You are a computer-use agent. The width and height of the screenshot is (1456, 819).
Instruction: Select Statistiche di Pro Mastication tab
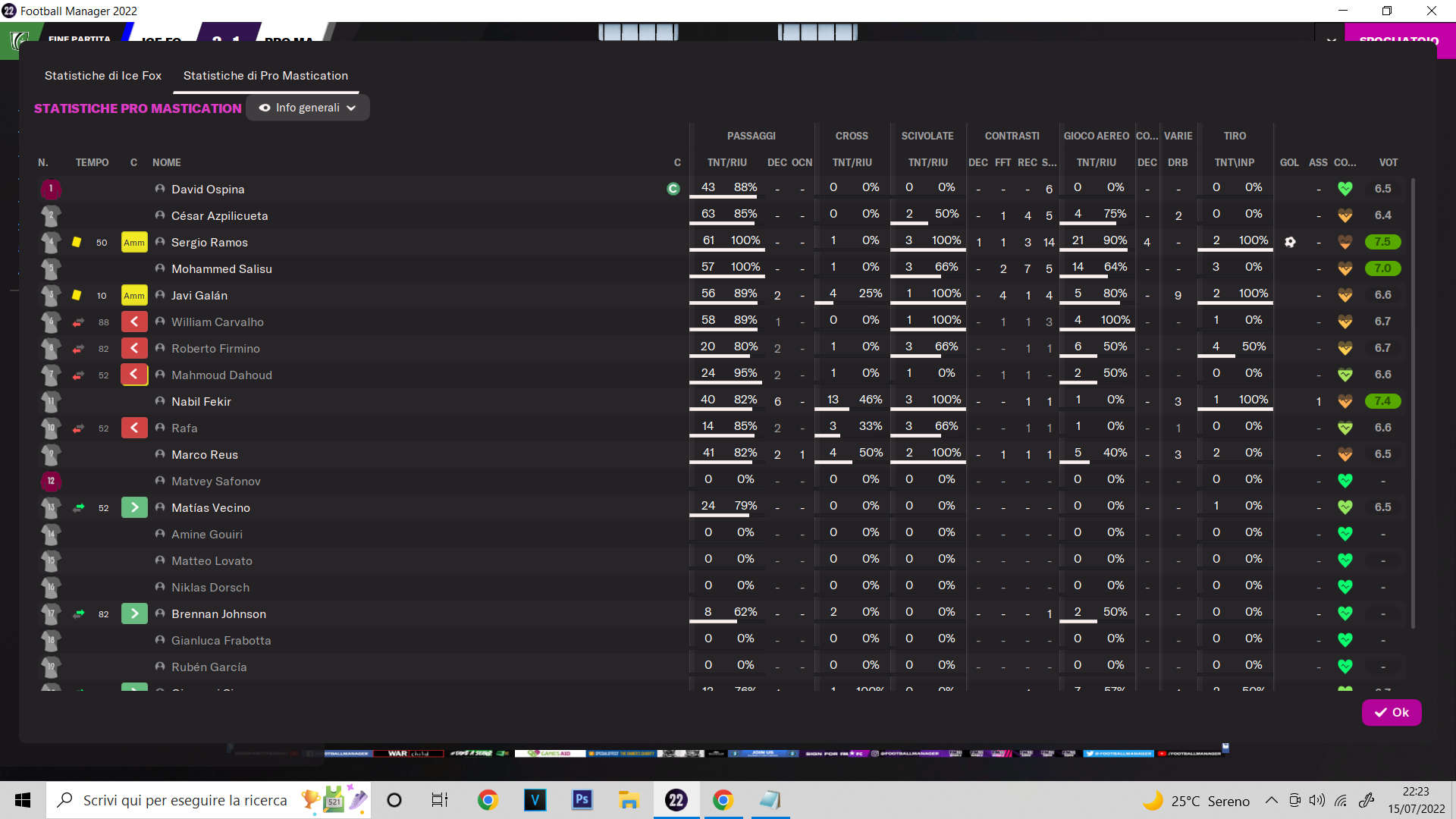pyautogui.click(x=265, y=76)
